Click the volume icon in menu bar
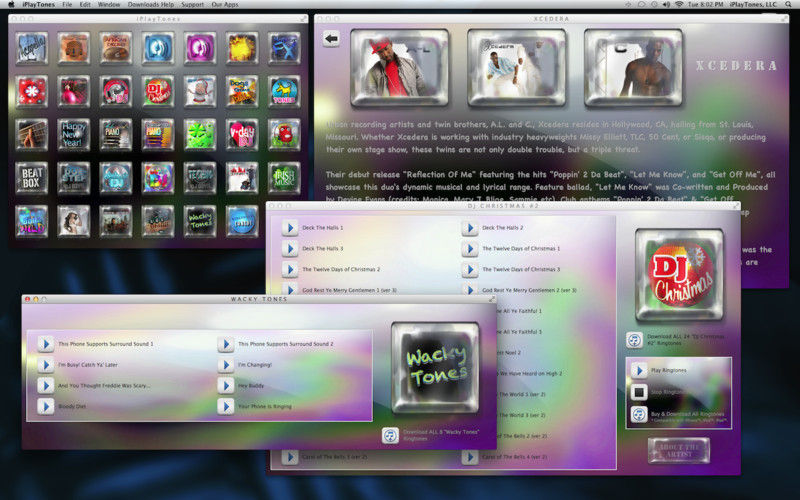The image size is (800, 500). click(667, 4)
